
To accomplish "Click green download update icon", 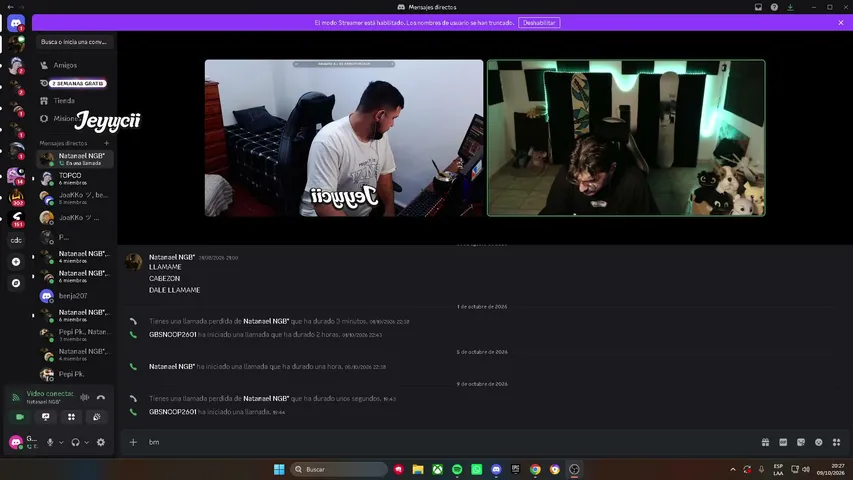I will 790,7.
